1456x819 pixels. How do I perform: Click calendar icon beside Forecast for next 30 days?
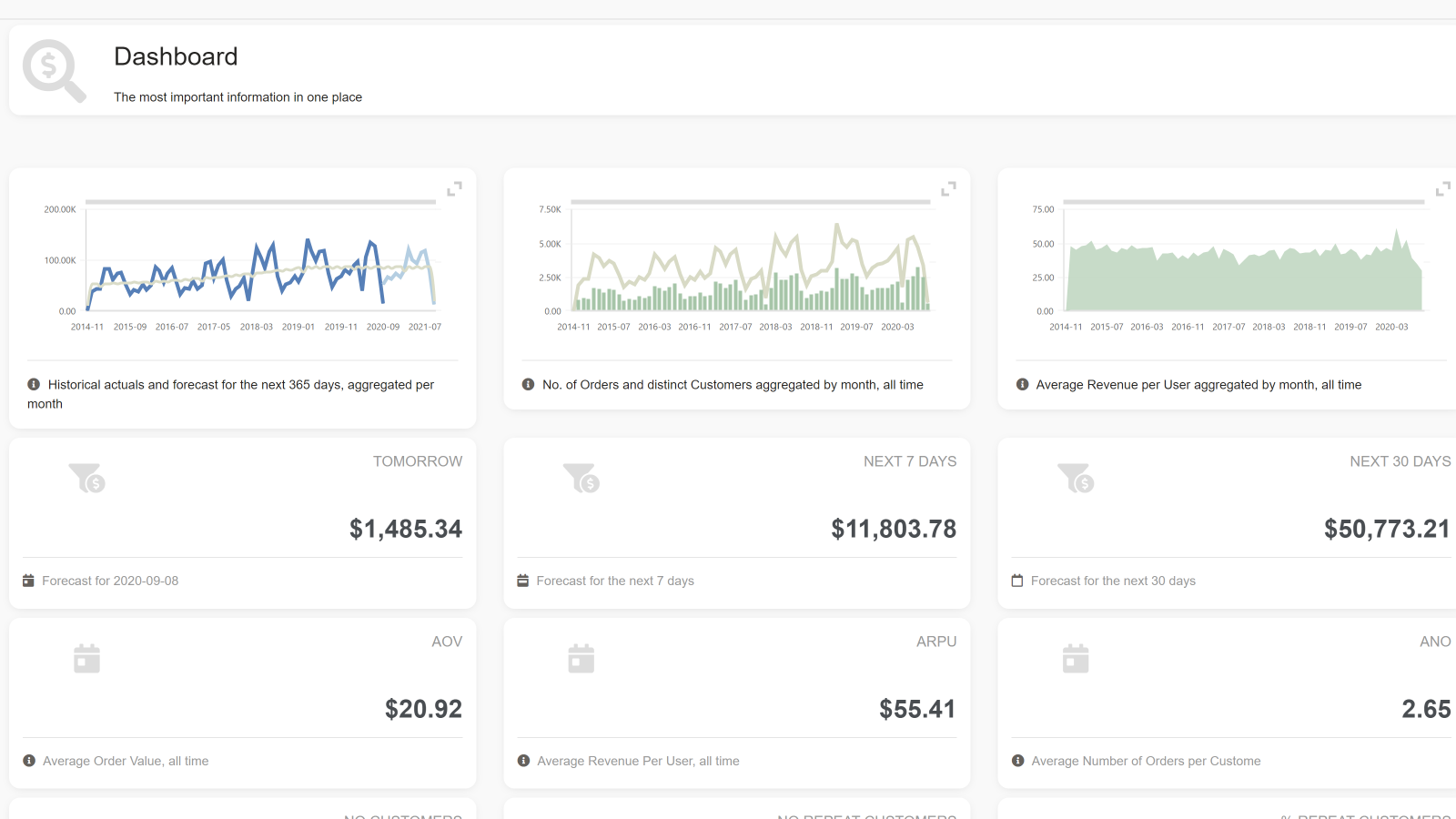[1017, 581]
